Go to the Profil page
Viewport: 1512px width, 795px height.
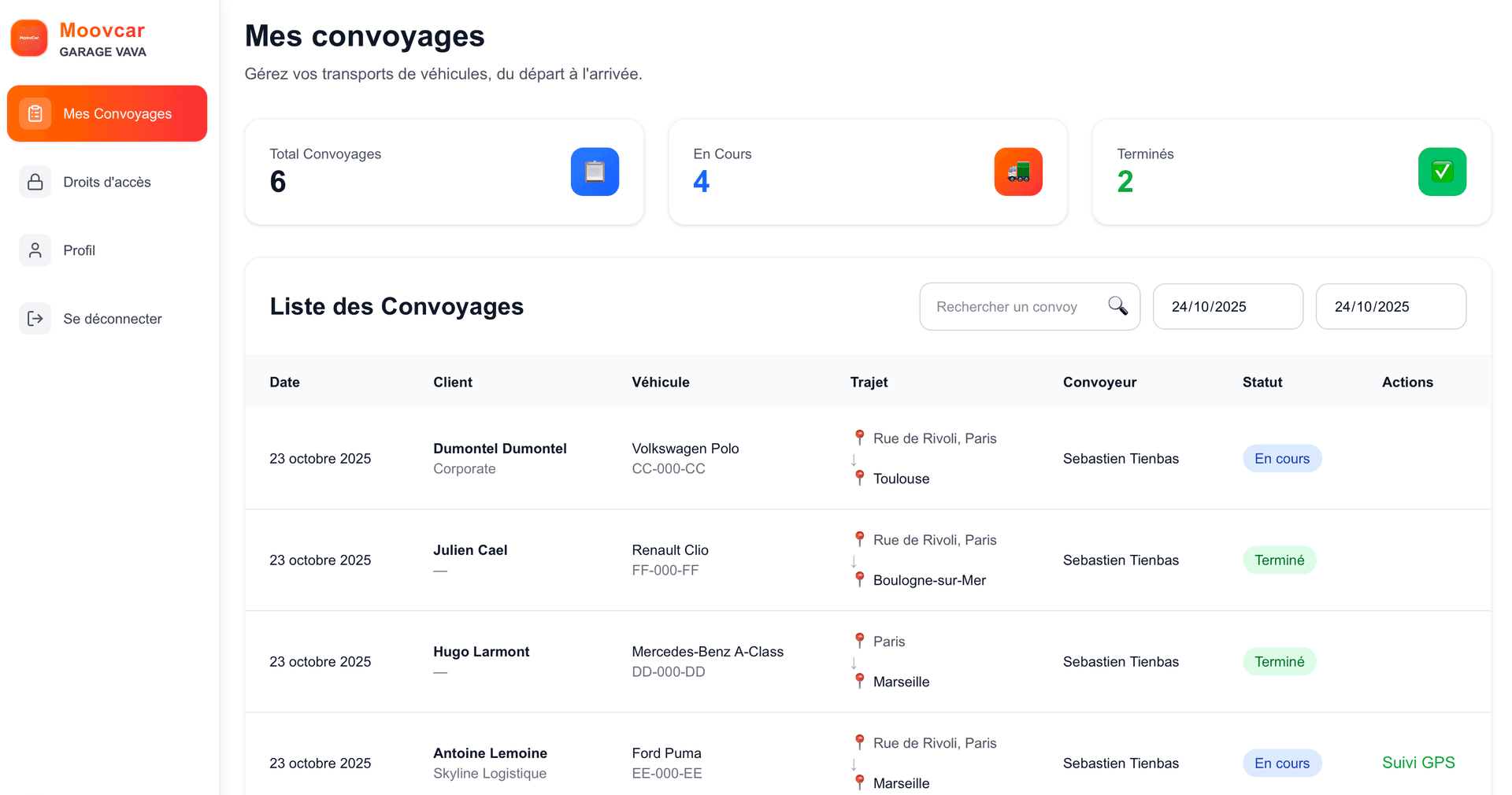(79, 250)
